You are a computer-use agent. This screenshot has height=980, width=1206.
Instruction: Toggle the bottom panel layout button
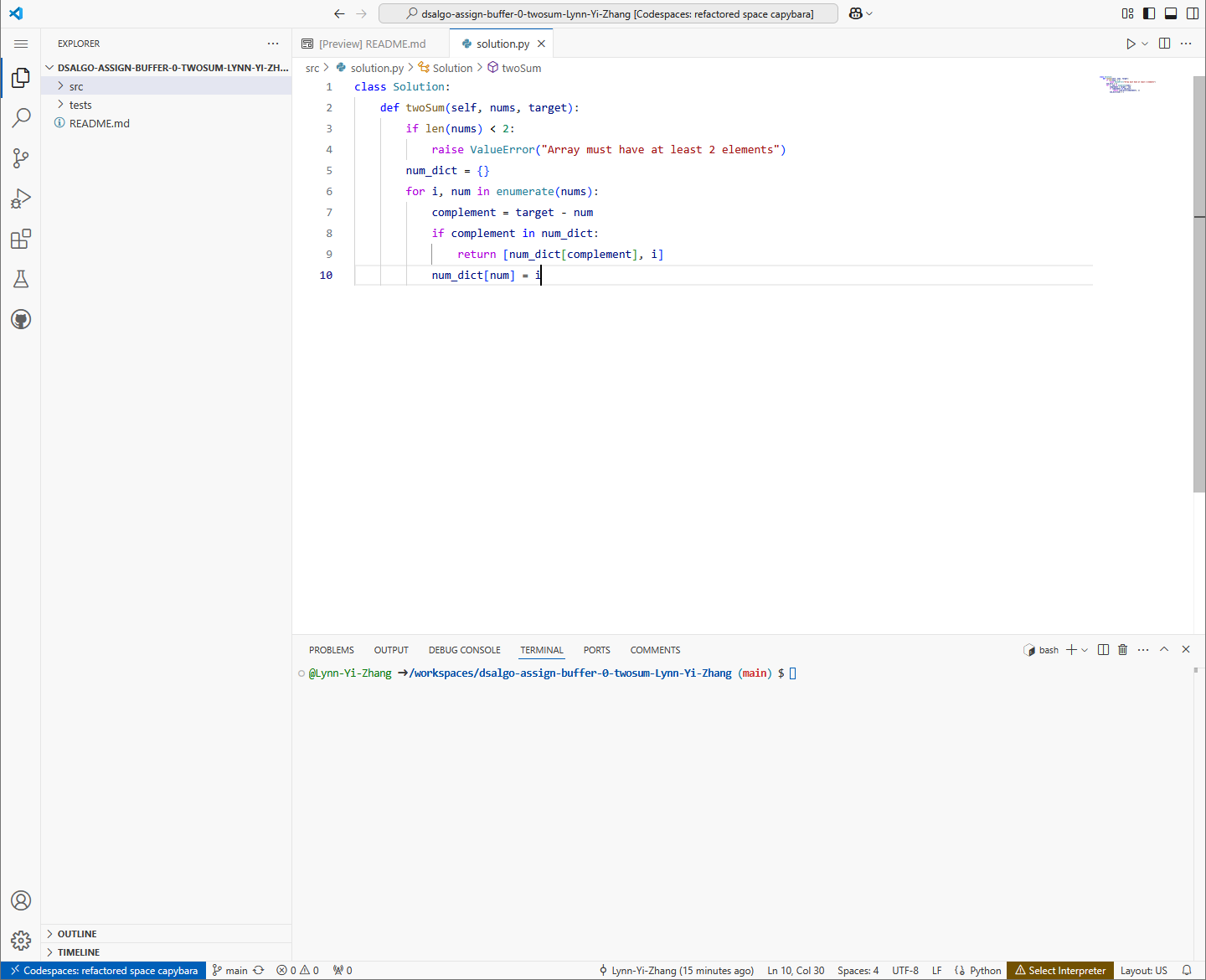(x=1171, y=13)
